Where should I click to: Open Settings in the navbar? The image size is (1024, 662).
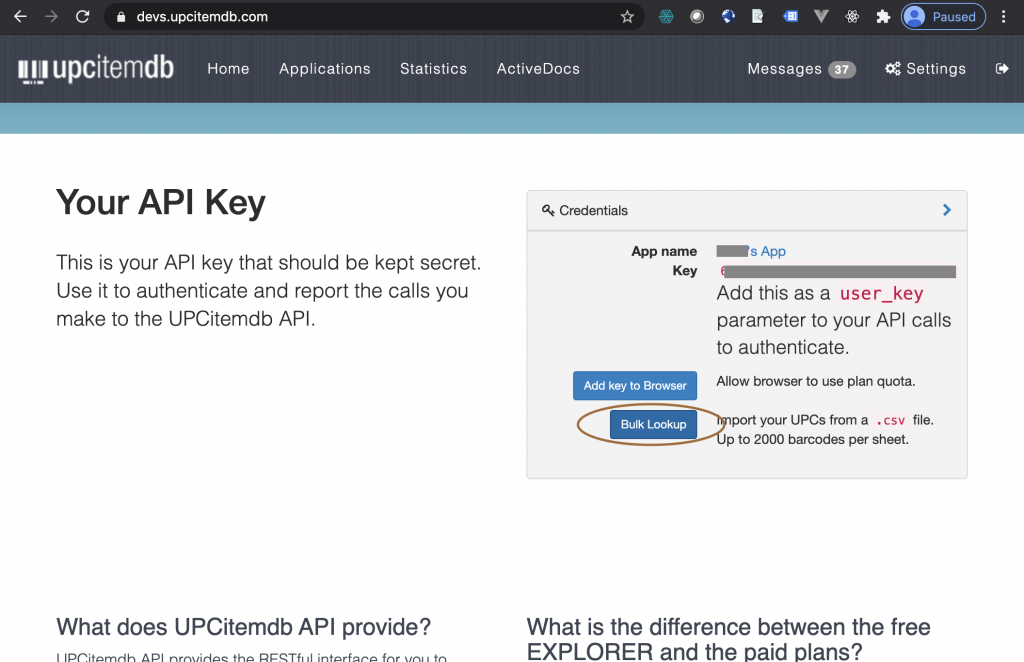(x=925, y=69)
